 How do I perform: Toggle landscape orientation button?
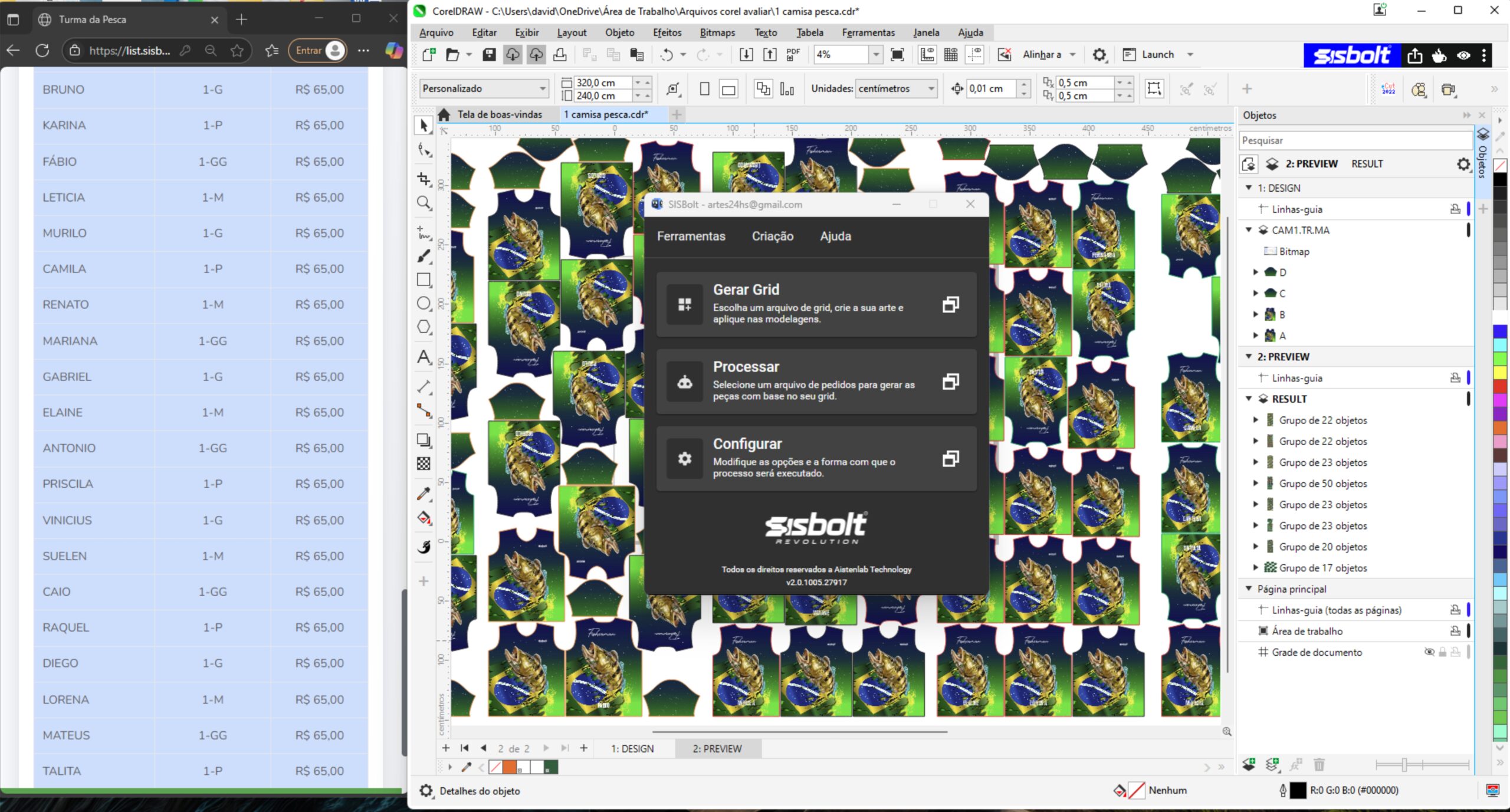729,90
